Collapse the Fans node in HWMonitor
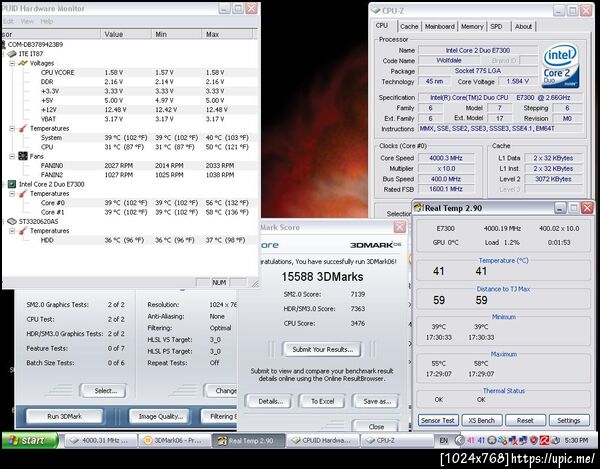 pyautogui.click(x=12, y=156)
